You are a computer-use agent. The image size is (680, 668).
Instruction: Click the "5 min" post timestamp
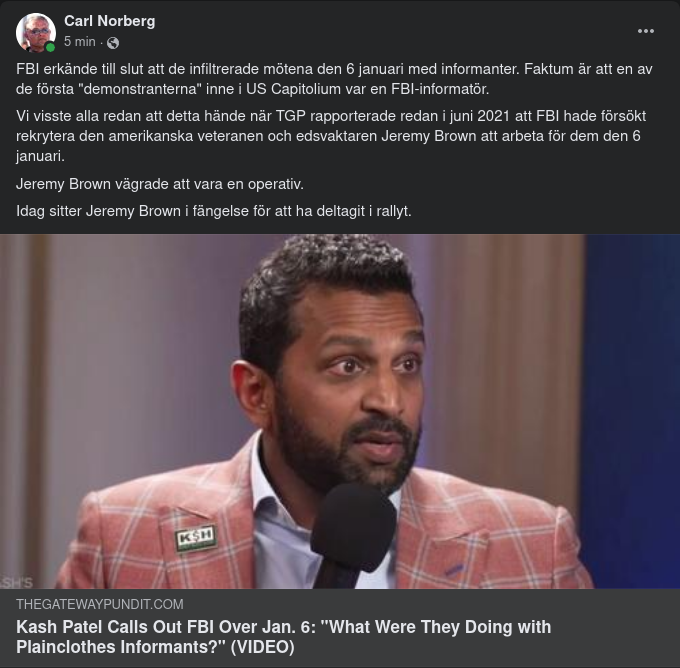pyautogui.click(x=79, y=42)
